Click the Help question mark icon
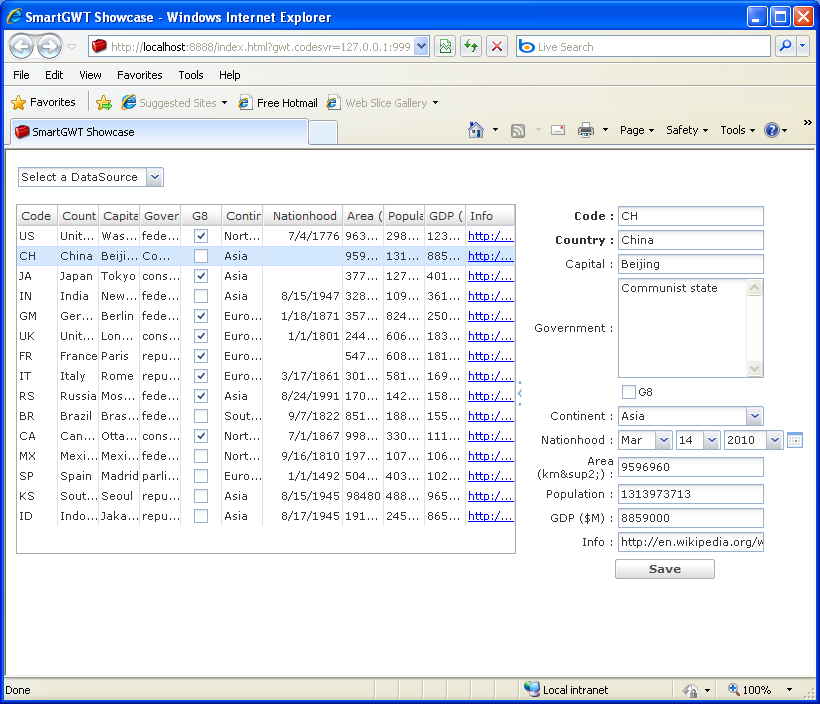The image size is (820, 704). click(771, 130)
